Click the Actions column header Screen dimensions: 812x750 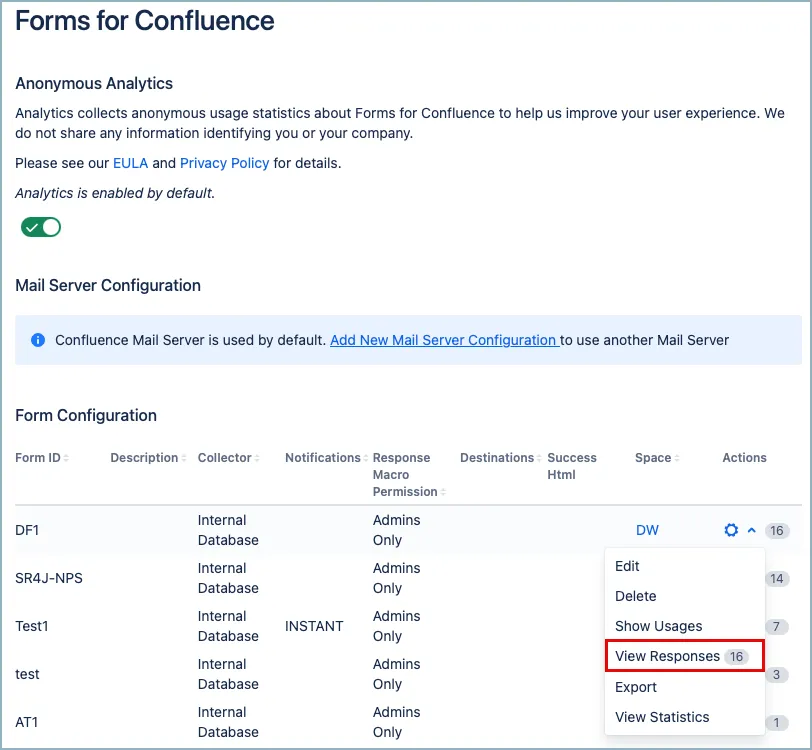(x=744, y=458)
